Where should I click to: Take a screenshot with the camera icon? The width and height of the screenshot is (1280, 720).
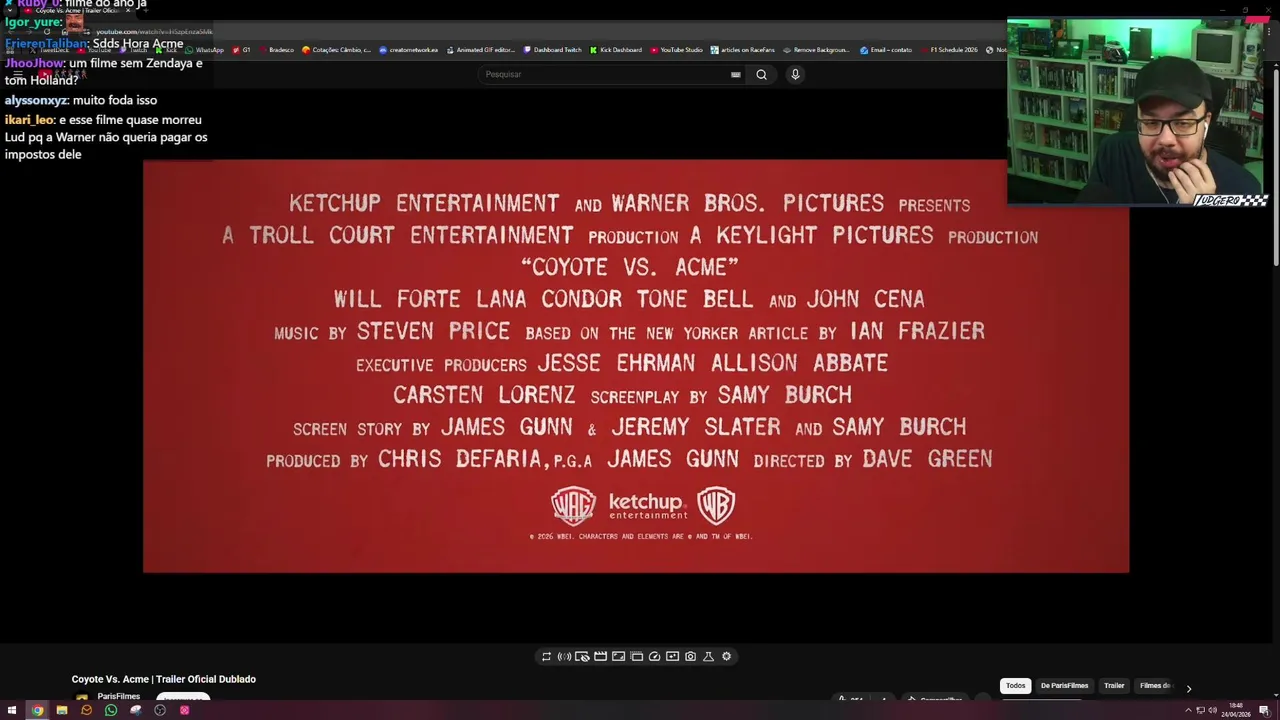[690, 657]
